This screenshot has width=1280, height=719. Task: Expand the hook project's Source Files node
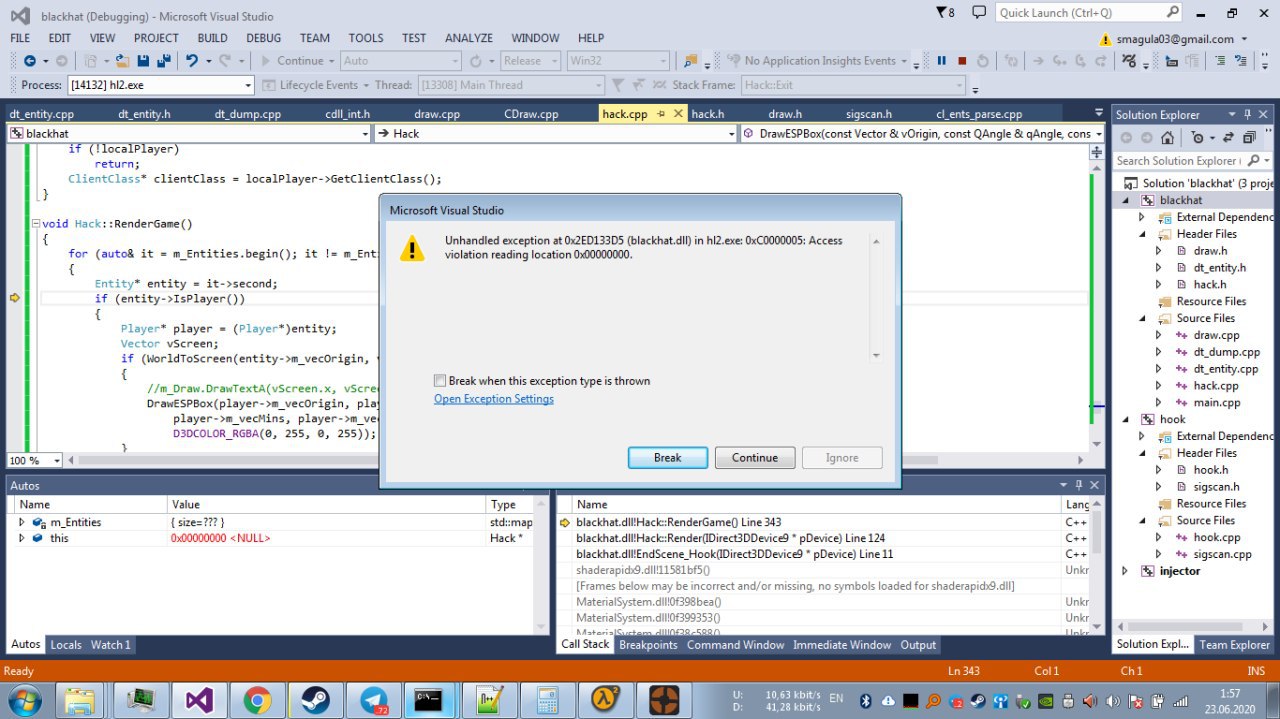pos(1142,520)
